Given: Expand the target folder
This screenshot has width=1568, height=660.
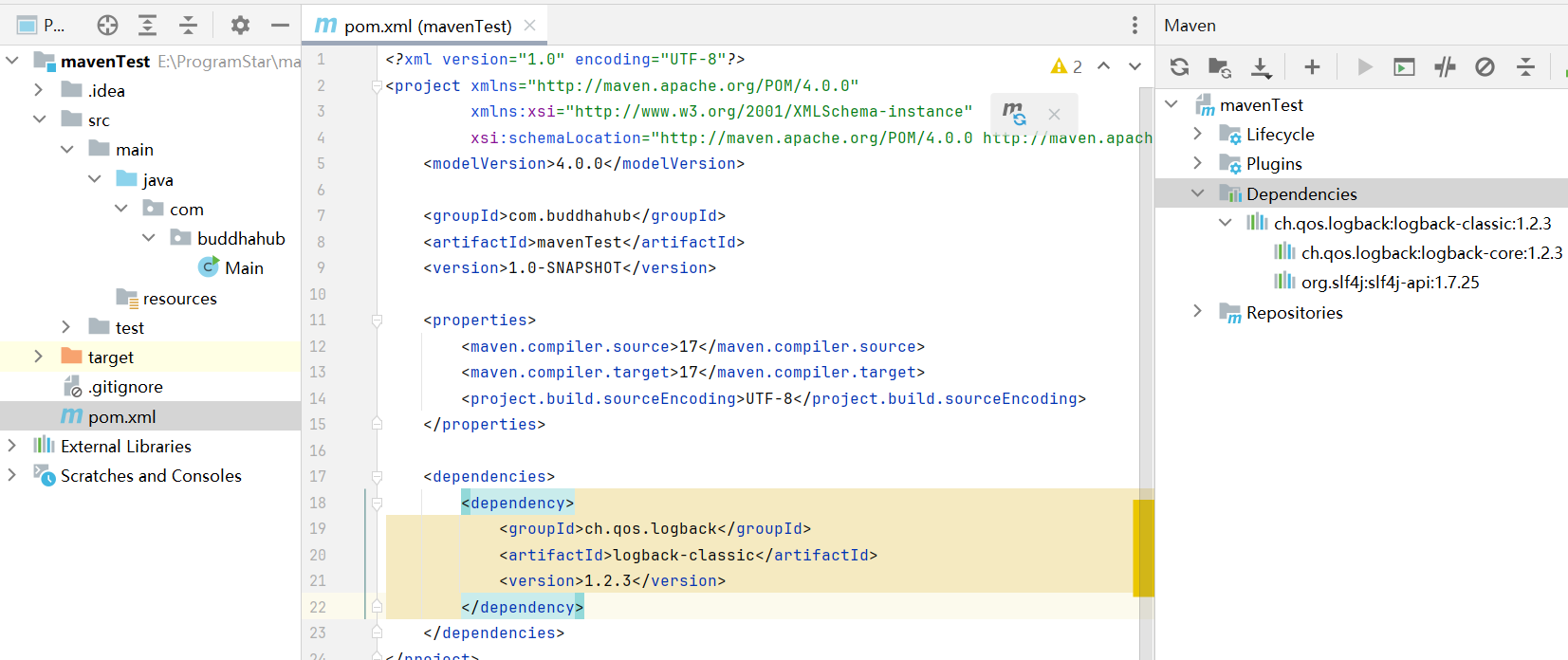Looking at the screenshot, I should tap(38, 357).
